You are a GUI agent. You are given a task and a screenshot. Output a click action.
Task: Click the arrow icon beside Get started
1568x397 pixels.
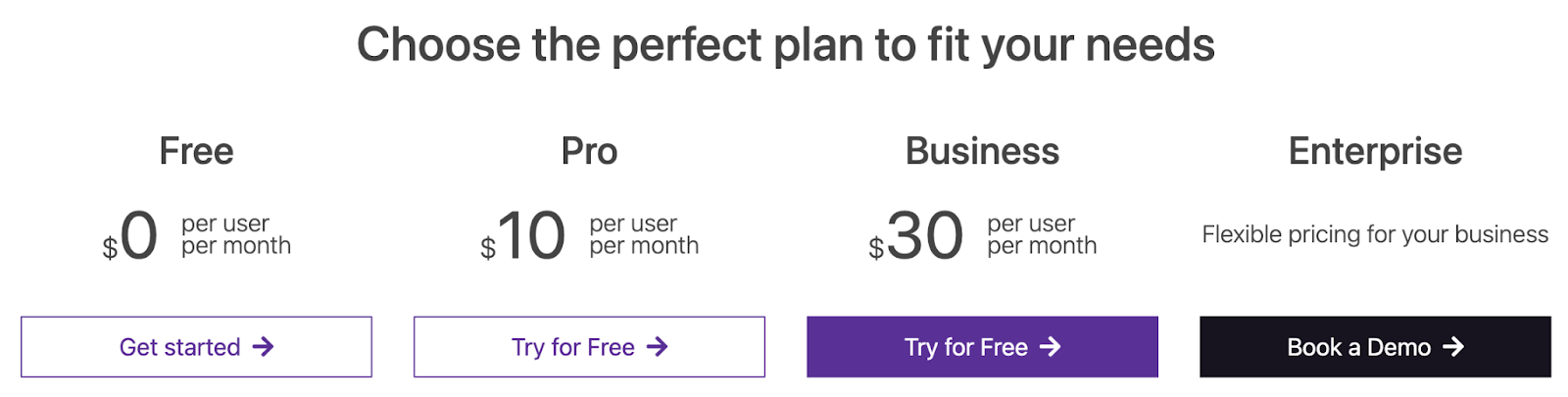(x=263, y=347)
